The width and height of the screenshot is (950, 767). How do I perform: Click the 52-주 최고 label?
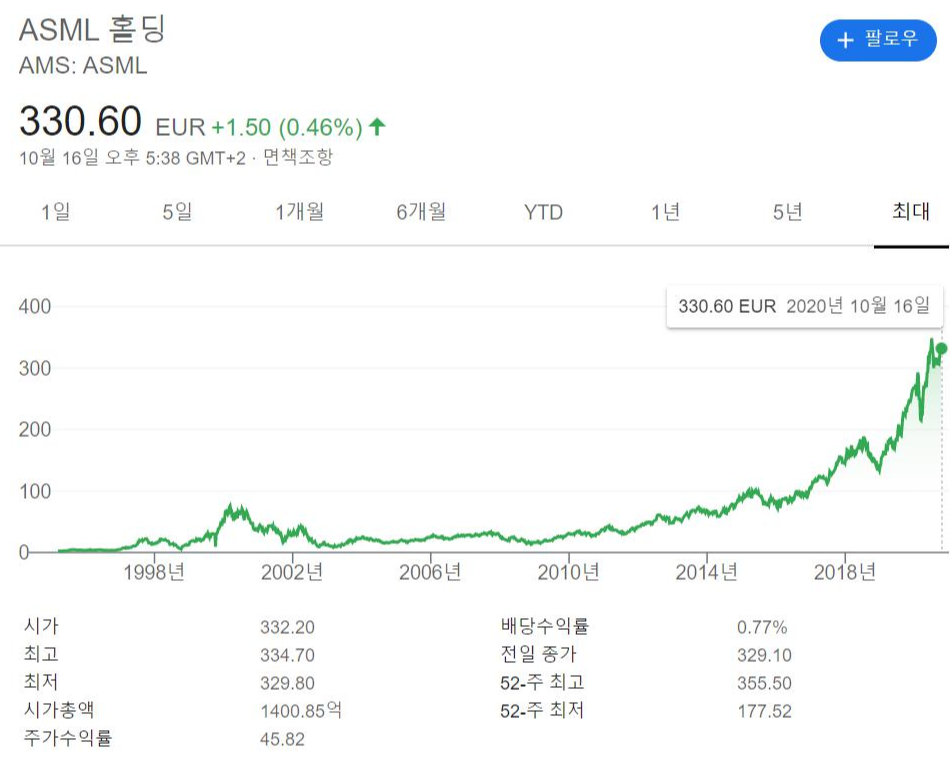tap(542, 683)
